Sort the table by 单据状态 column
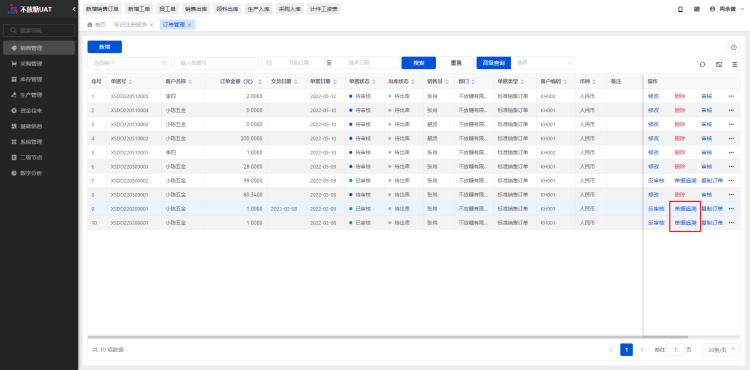This screenshot has width=750, height=370. point(375,82)
